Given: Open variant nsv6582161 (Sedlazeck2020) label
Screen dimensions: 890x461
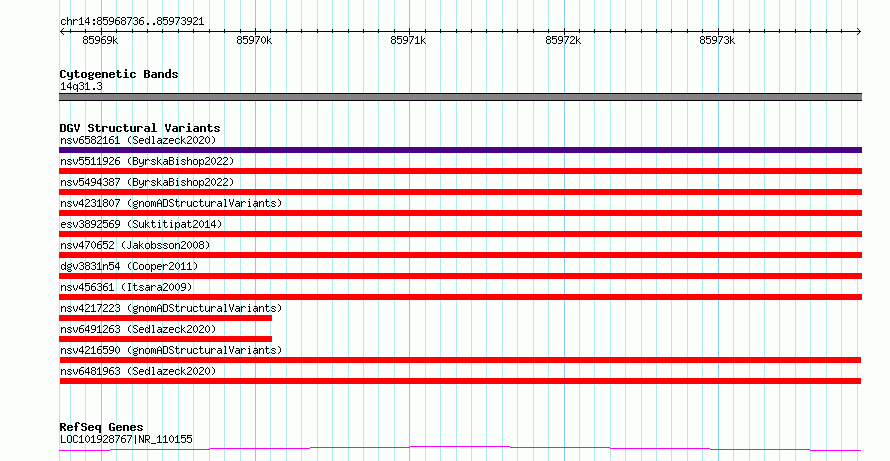Looking at the screenshot, I should (138, 140).
